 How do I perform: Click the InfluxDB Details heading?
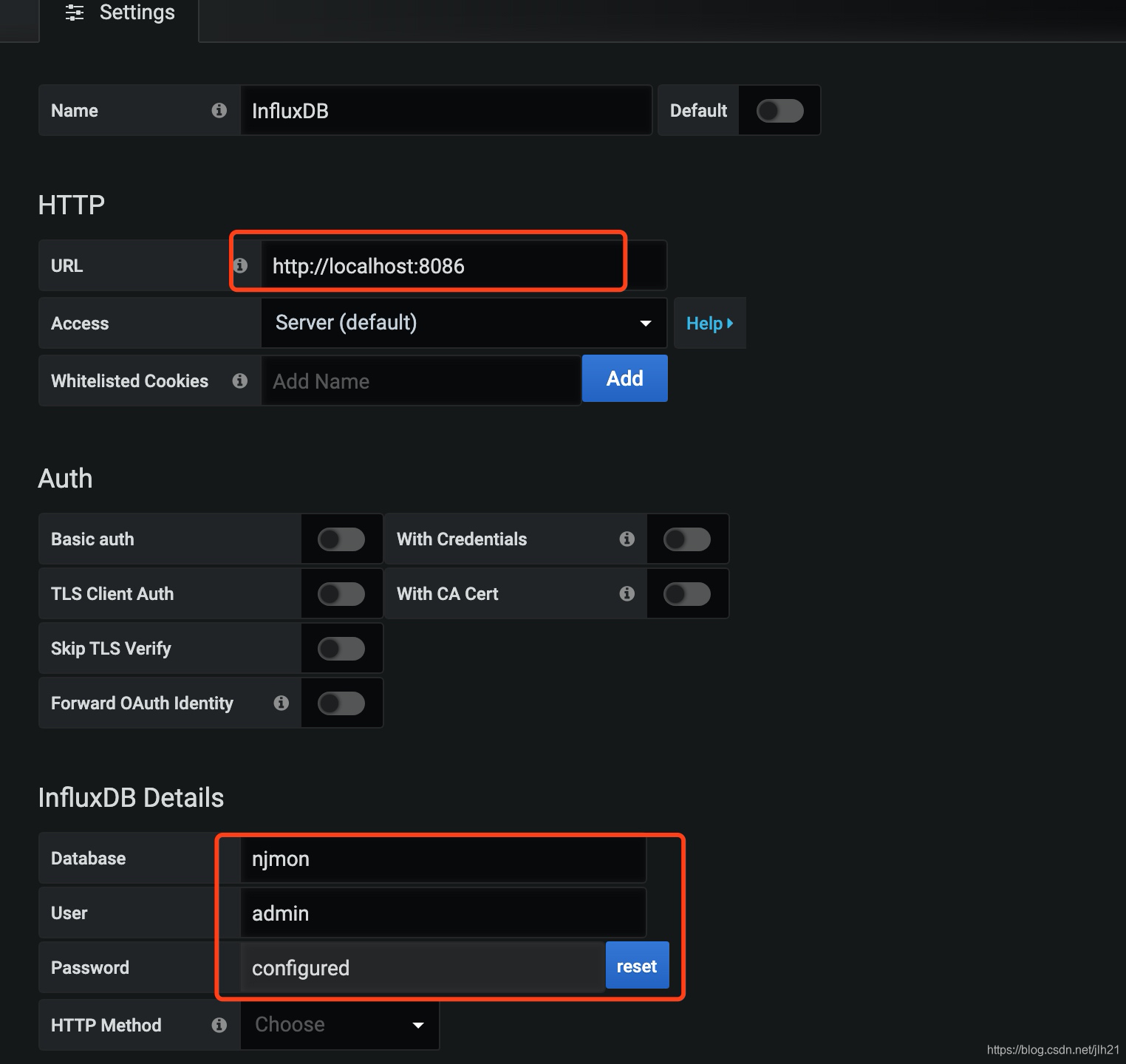pyautogui.click(x=131, y=798)
